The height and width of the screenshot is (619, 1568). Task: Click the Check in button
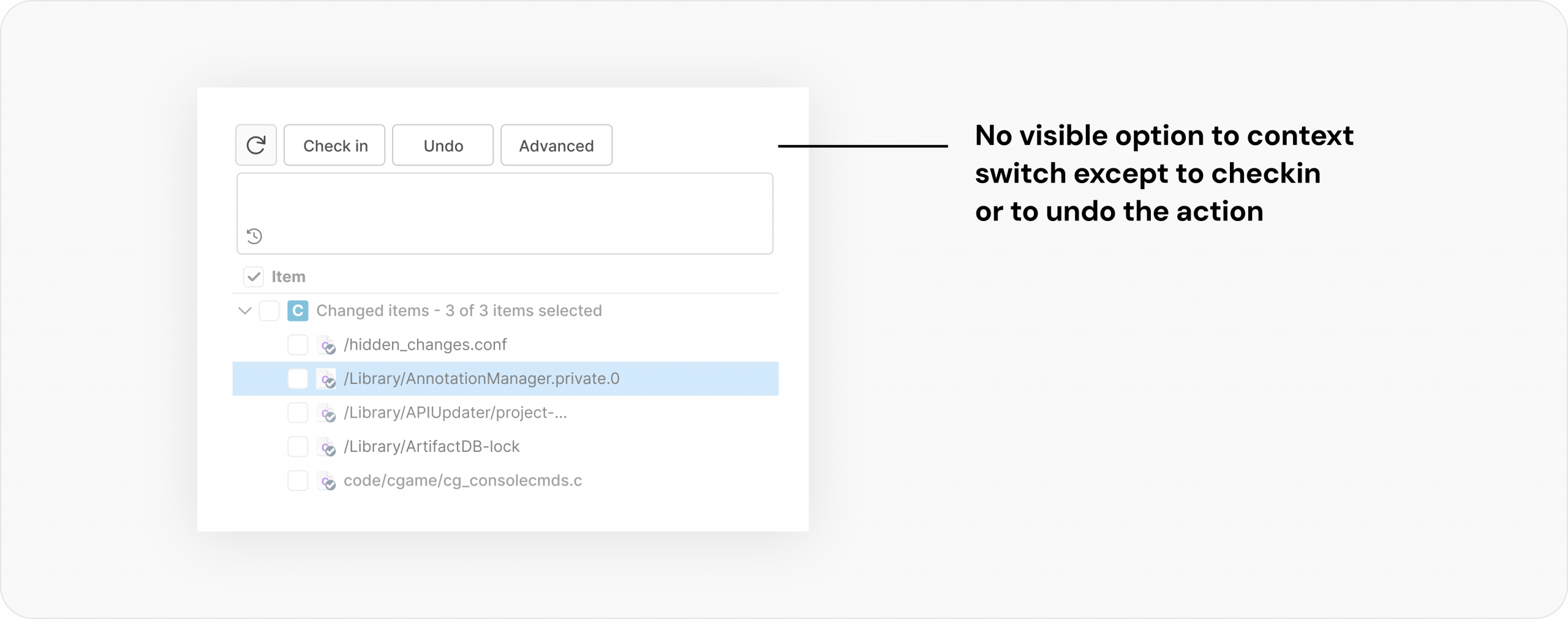[334, 145]
